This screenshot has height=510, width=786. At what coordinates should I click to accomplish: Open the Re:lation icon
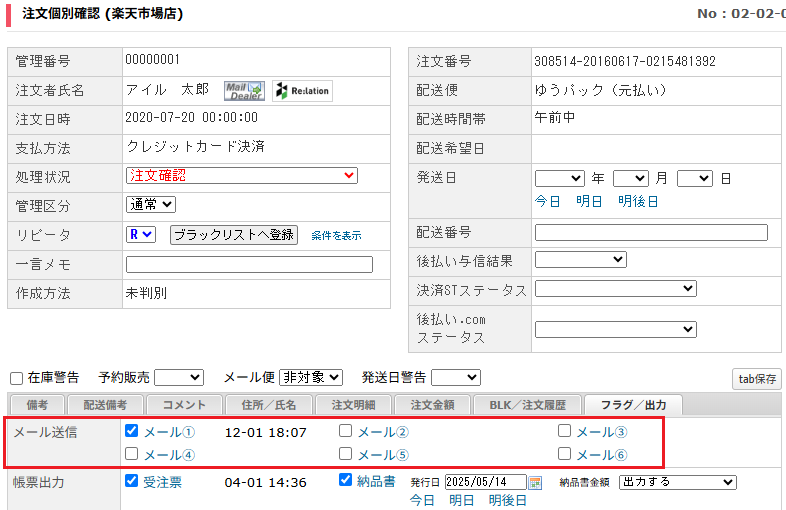click(302, 91)
